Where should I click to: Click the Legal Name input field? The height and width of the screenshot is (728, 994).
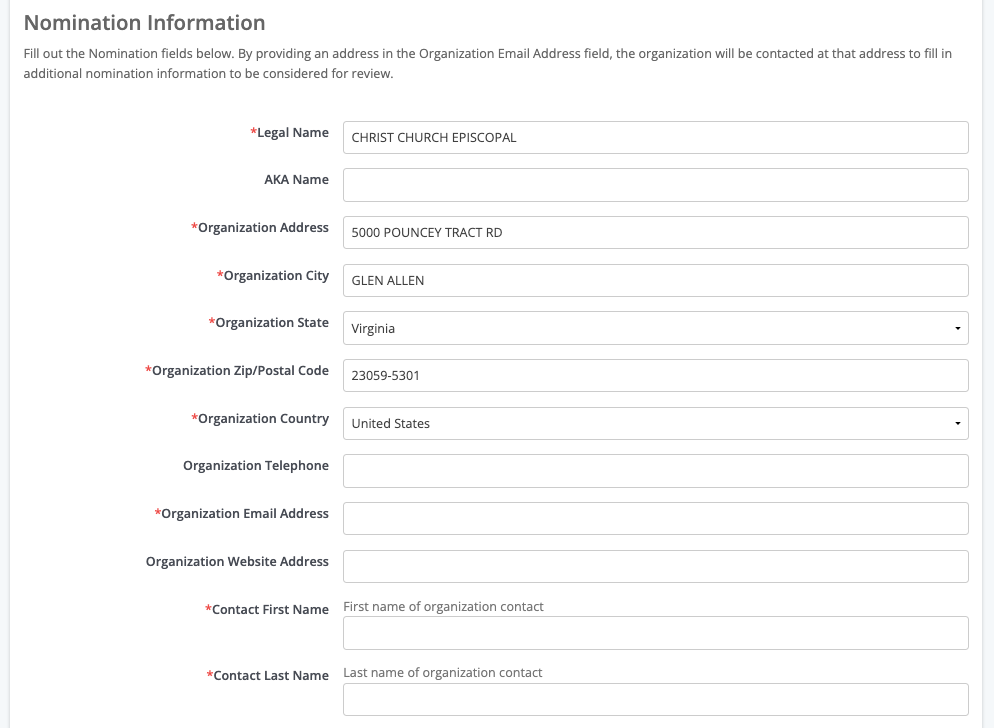coord(655,138)
